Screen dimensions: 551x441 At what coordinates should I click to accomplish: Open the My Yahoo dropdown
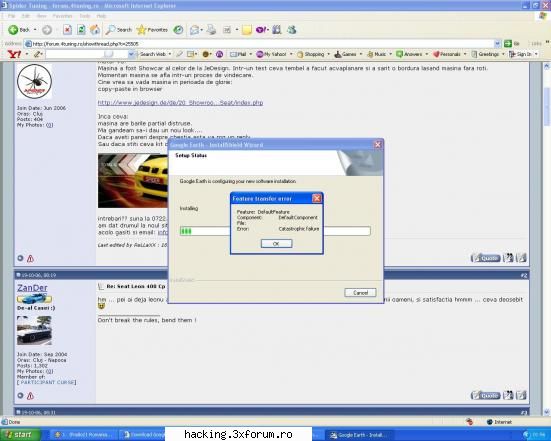click(291, 54)
